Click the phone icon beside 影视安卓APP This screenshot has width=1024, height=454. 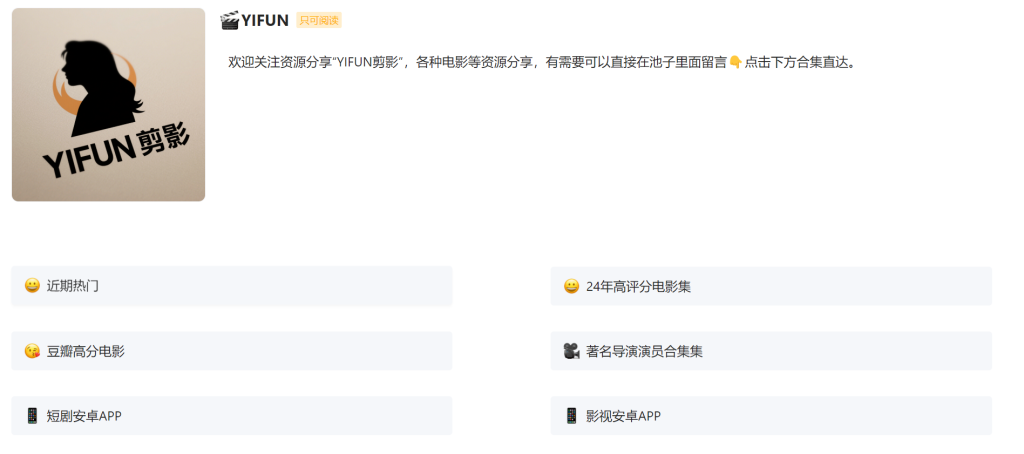pyautogui.click(x=571, y=415)
